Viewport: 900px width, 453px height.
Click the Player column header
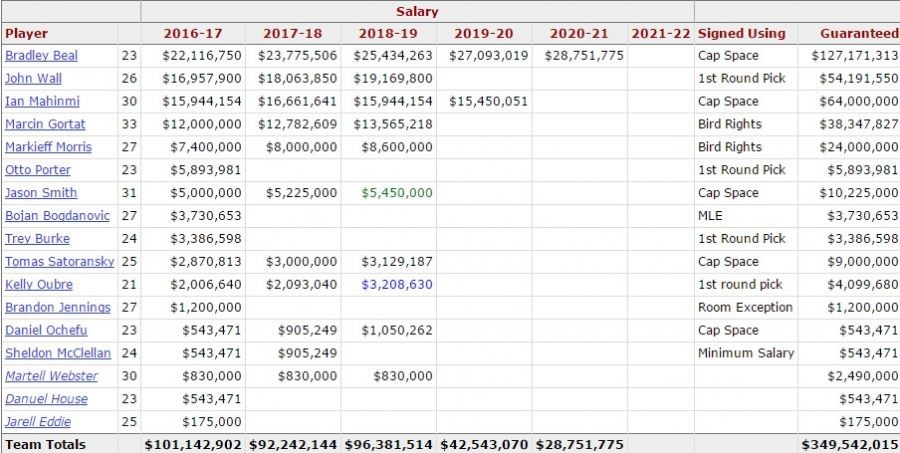coord(26,34)
